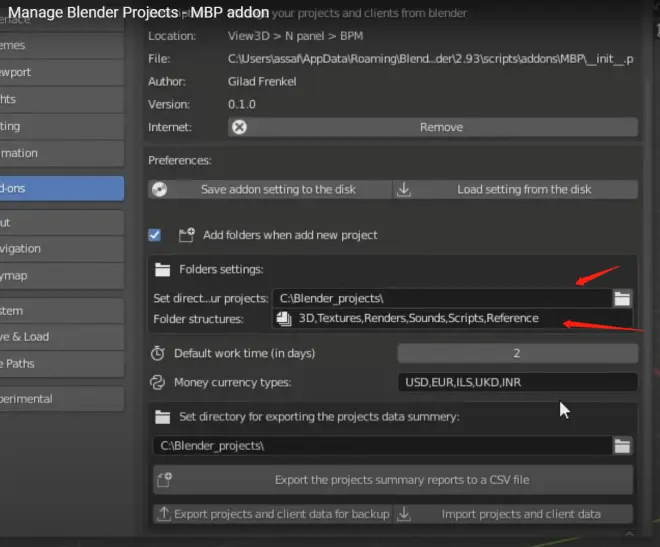Browse folder for projects directory

(x=622, y=298)
